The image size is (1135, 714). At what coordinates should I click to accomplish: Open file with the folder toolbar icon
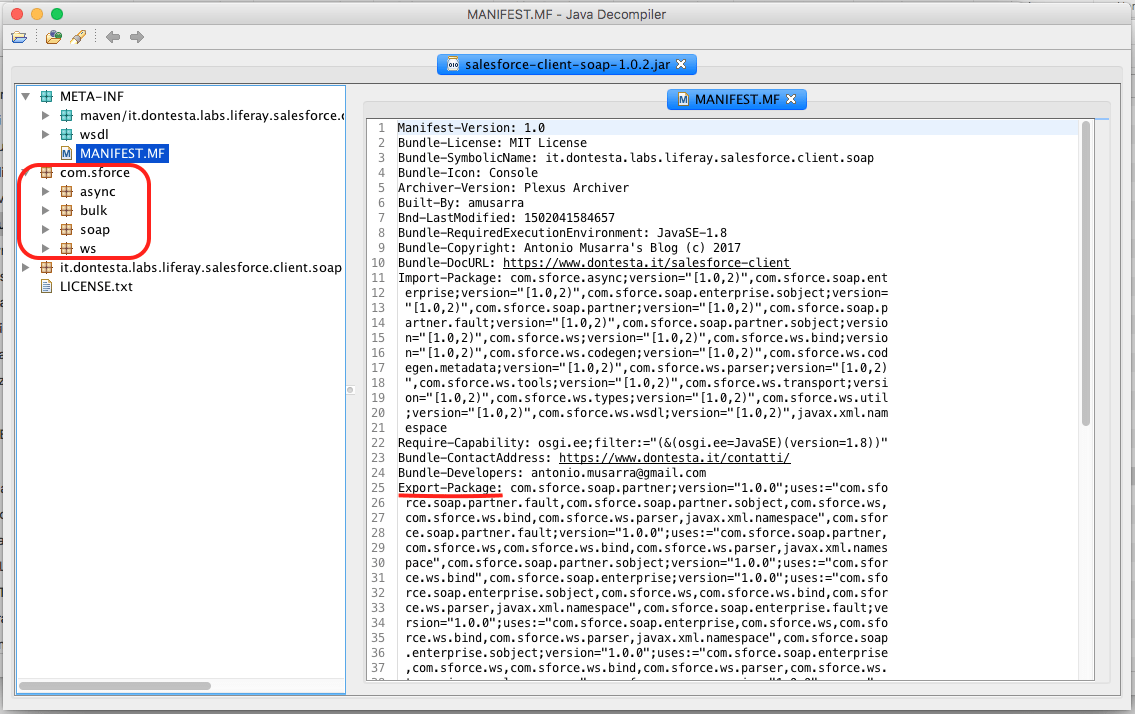19,37
